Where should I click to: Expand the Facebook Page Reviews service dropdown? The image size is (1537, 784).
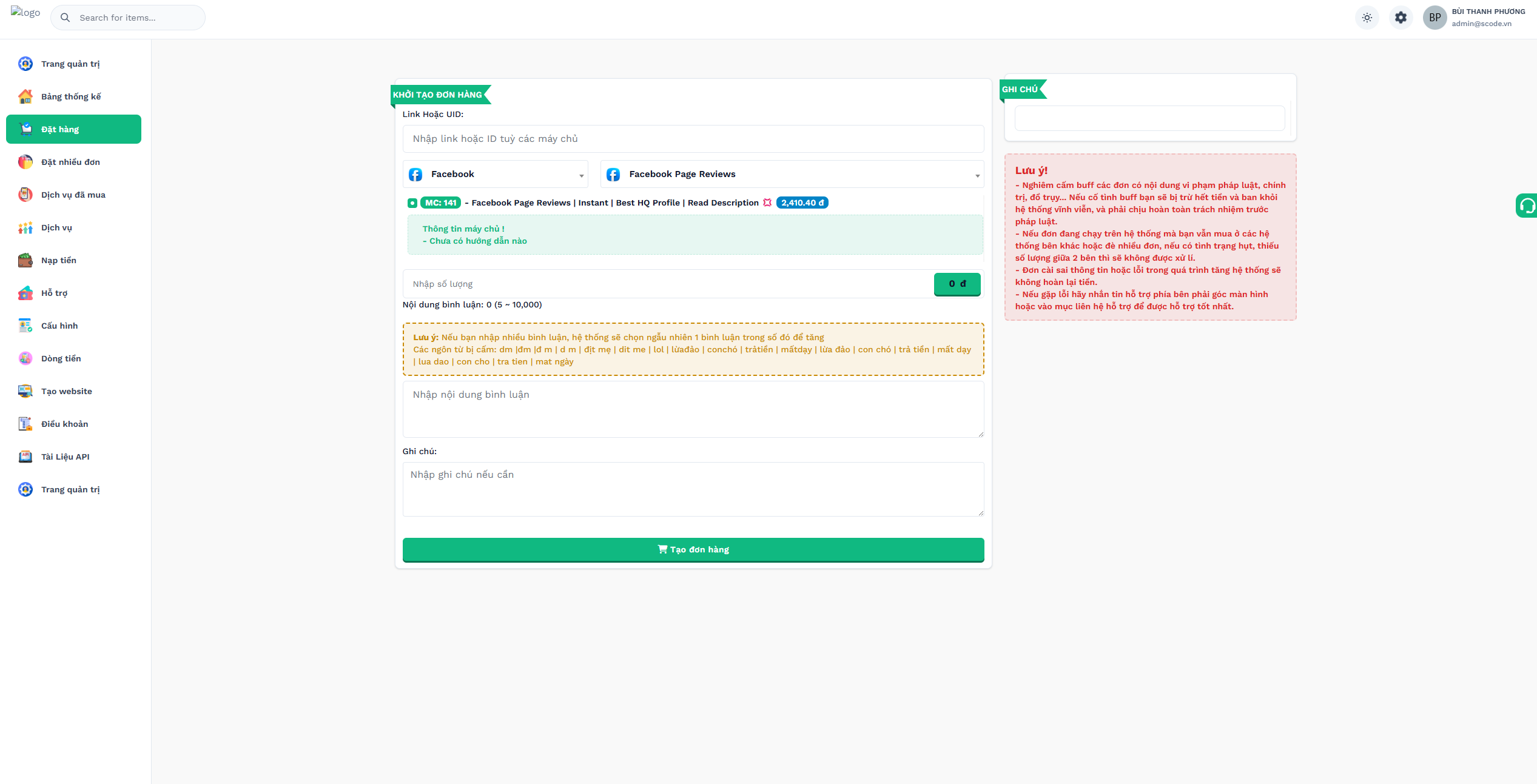click(792, 174)
